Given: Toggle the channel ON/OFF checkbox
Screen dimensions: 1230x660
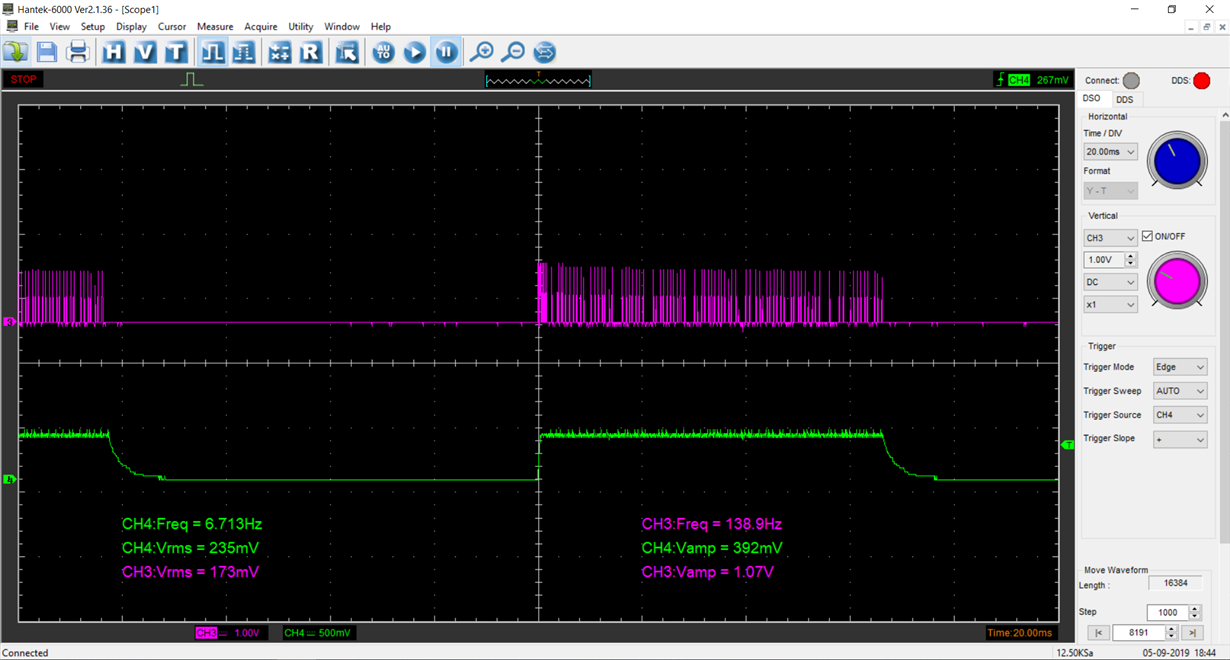Looking at the screenshot, I should (1148, 236).
